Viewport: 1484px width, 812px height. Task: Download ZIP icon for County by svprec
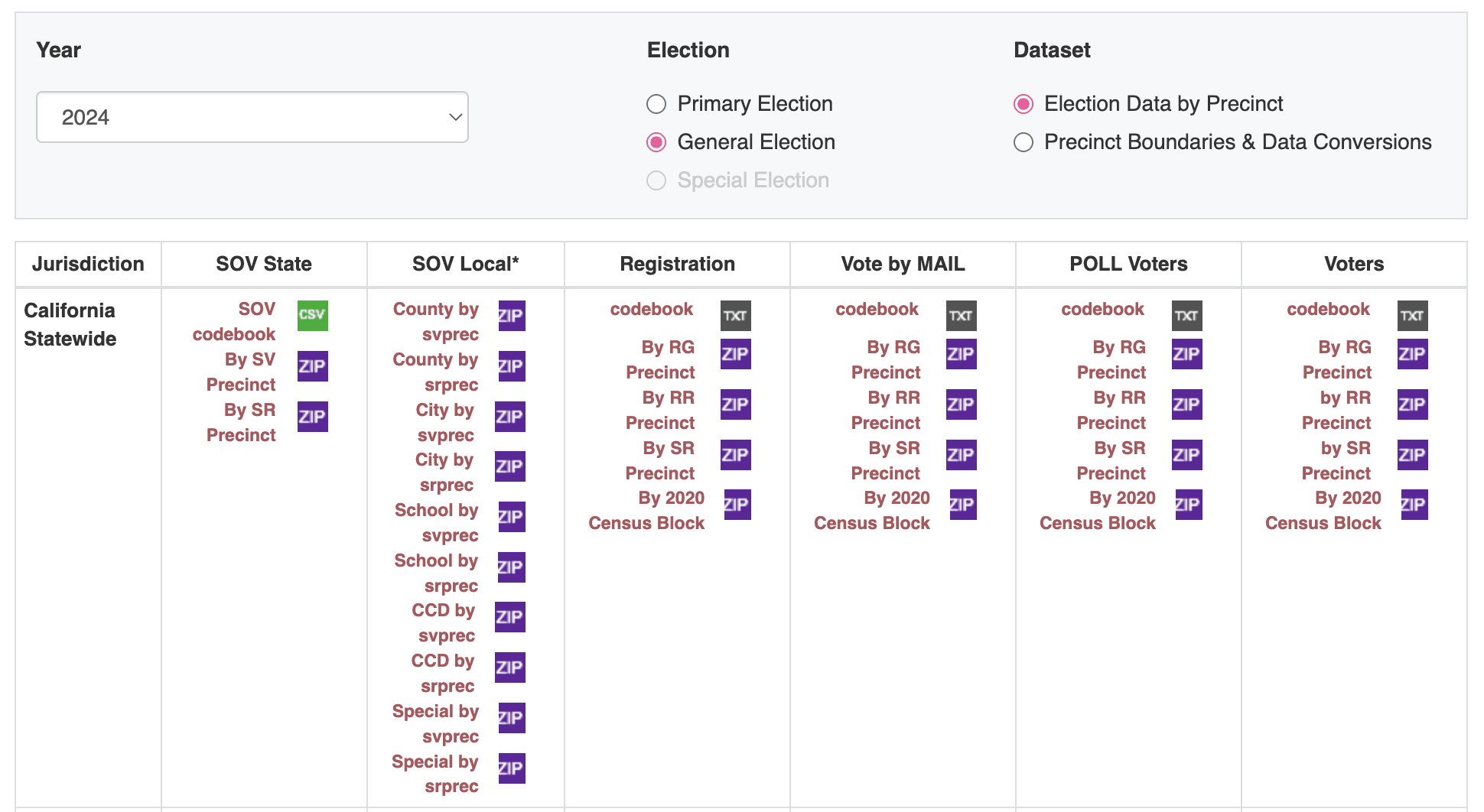click(511, 315)
